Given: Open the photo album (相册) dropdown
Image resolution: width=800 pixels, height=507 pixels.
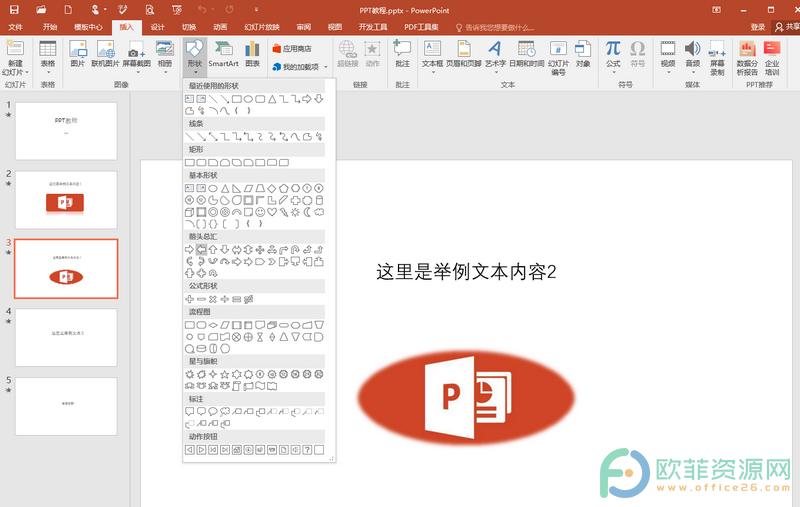Looking at the screenshot, I should point(165,57).
